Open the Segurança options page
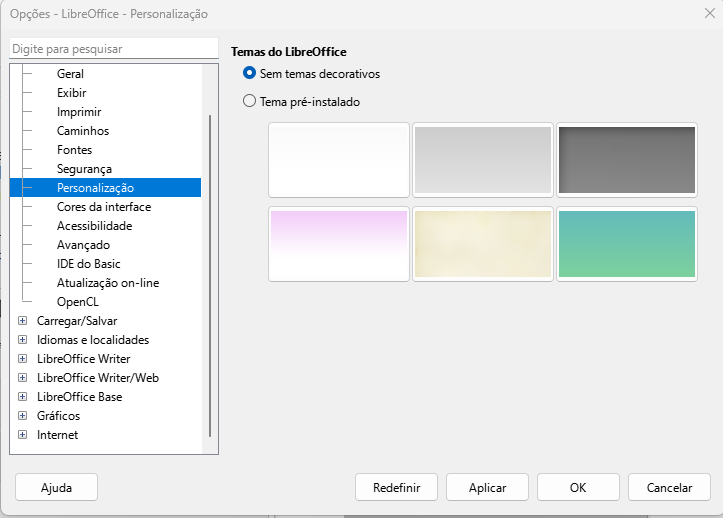Image resolution: width=723 pixels, height=518 pixels. (84, 169)
